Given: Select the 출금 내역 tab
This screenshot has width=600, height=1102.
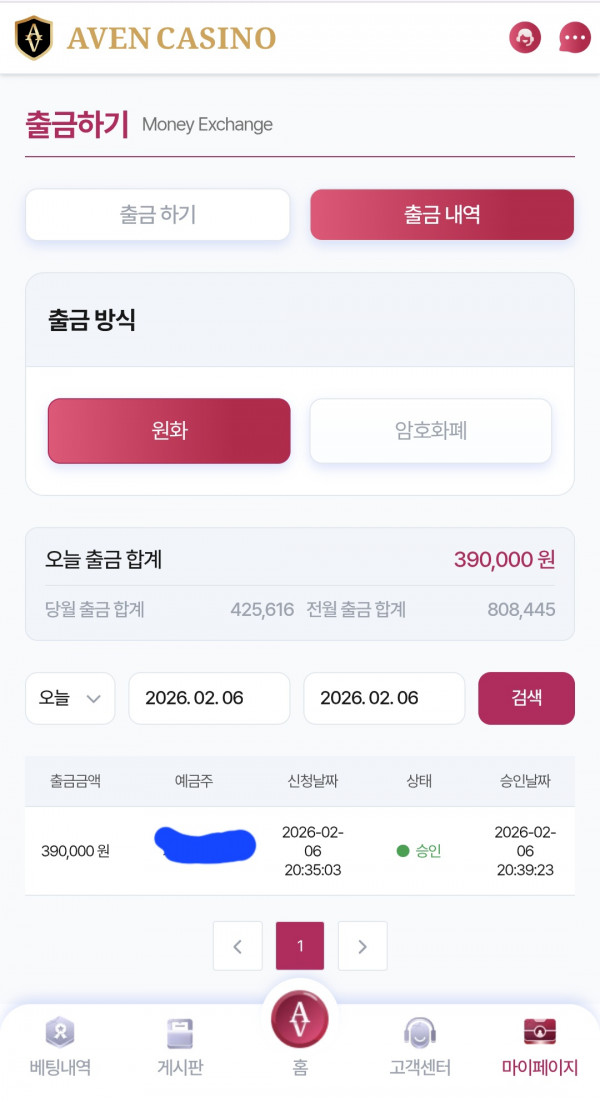Looking at the screenshot, I should pos(441,214).
